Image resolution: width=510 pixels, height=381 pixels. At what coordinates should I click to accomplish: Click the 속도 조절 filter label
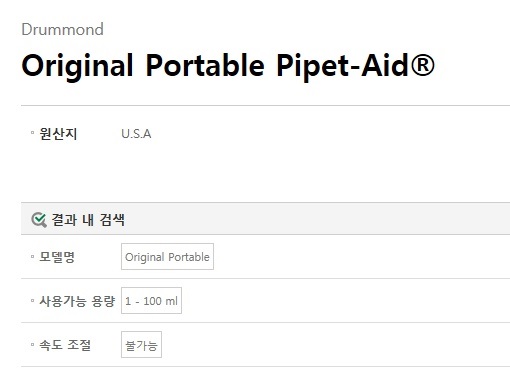[x=65, y=345]
